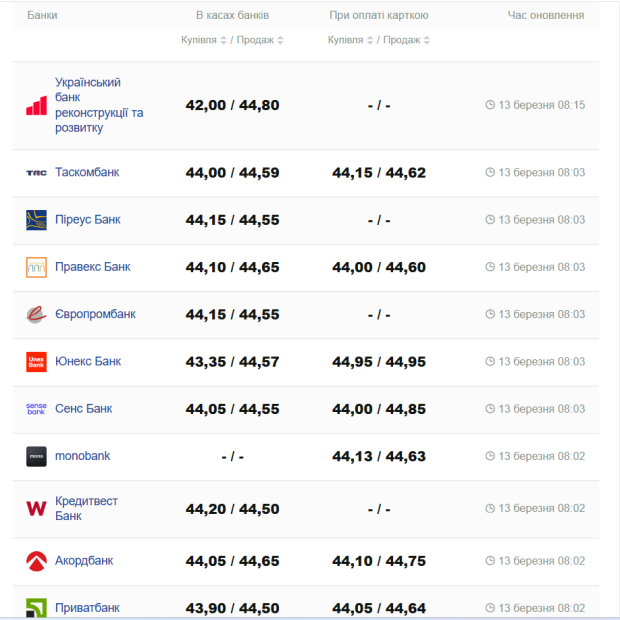Screen dimensions: 620x620
Task: Open the Юнекс Банк link
Action: tap(88, 361)
